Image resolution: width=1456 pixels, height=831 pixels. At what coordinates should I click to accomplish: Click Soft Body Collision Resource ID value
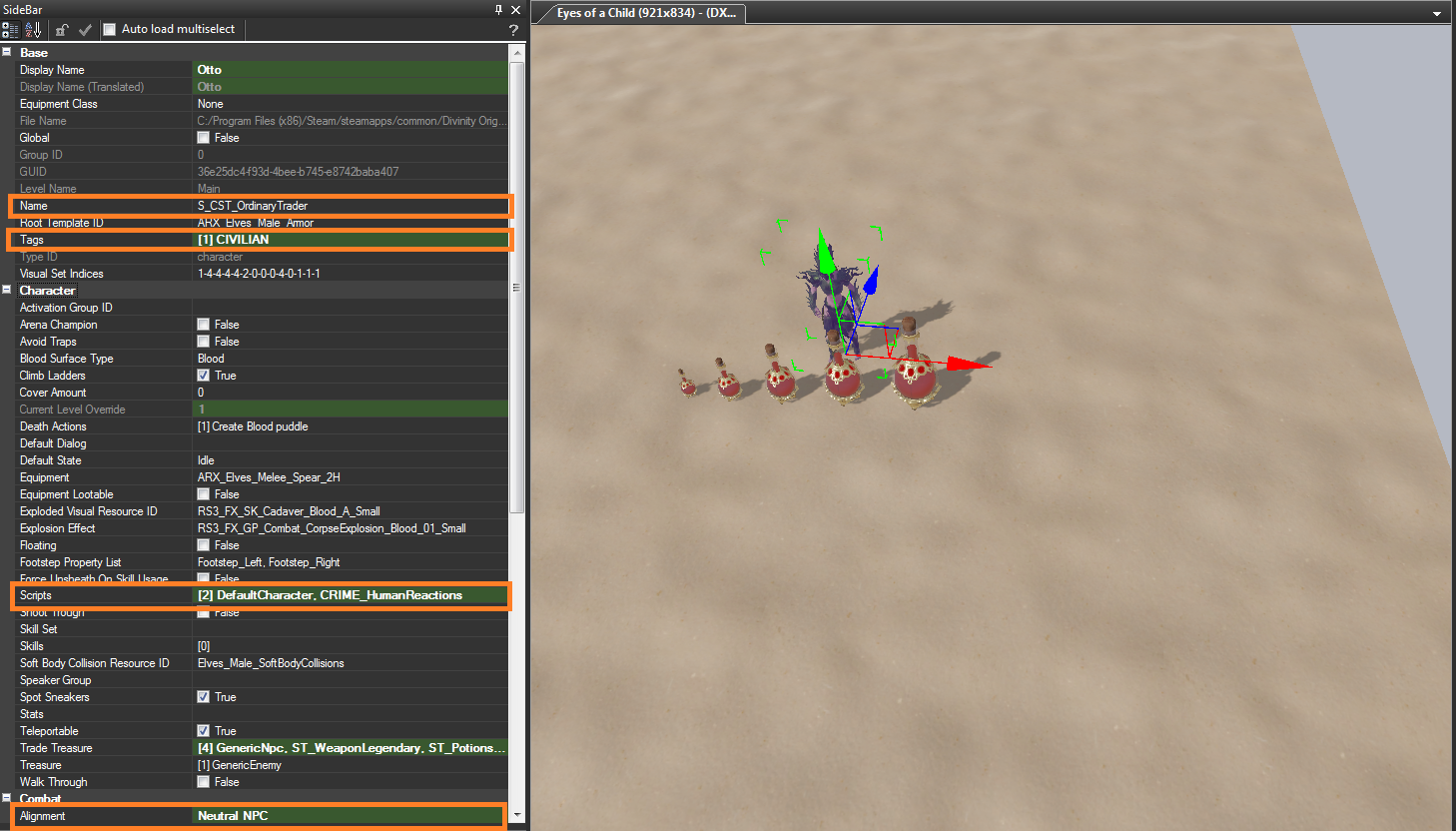click(351, 663)
